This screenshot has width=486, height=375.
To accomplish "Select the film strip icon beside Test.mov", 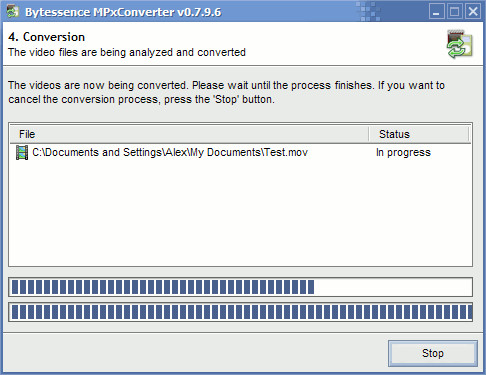I will (x=22, y=153).
